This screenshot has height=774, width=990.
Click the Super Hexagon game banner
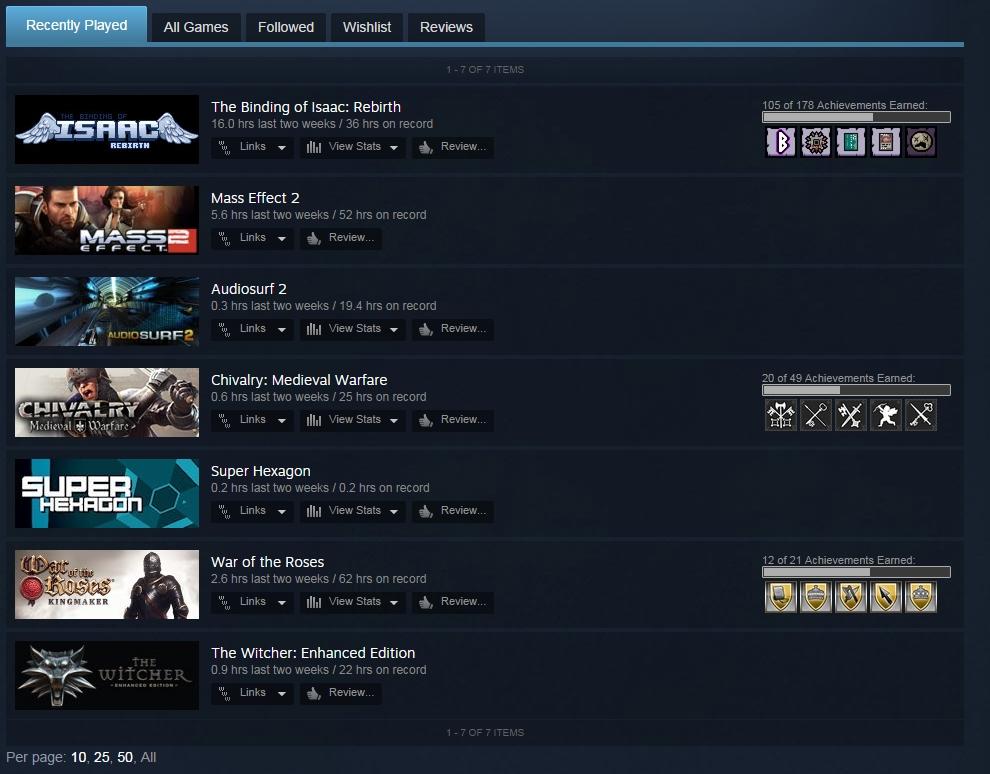(x=107, y=493)
